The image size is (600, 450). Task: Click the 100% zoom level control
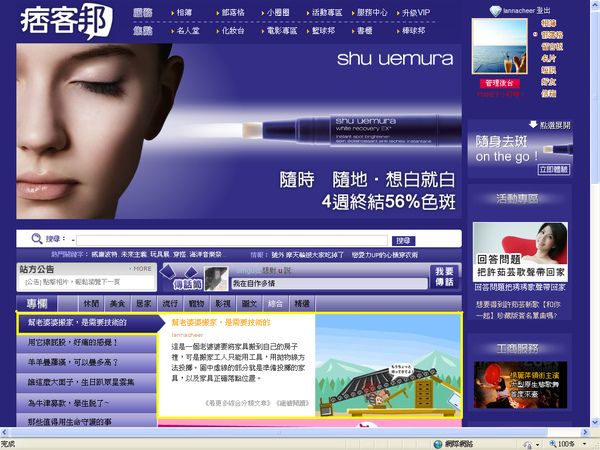[x=568, y=444]
